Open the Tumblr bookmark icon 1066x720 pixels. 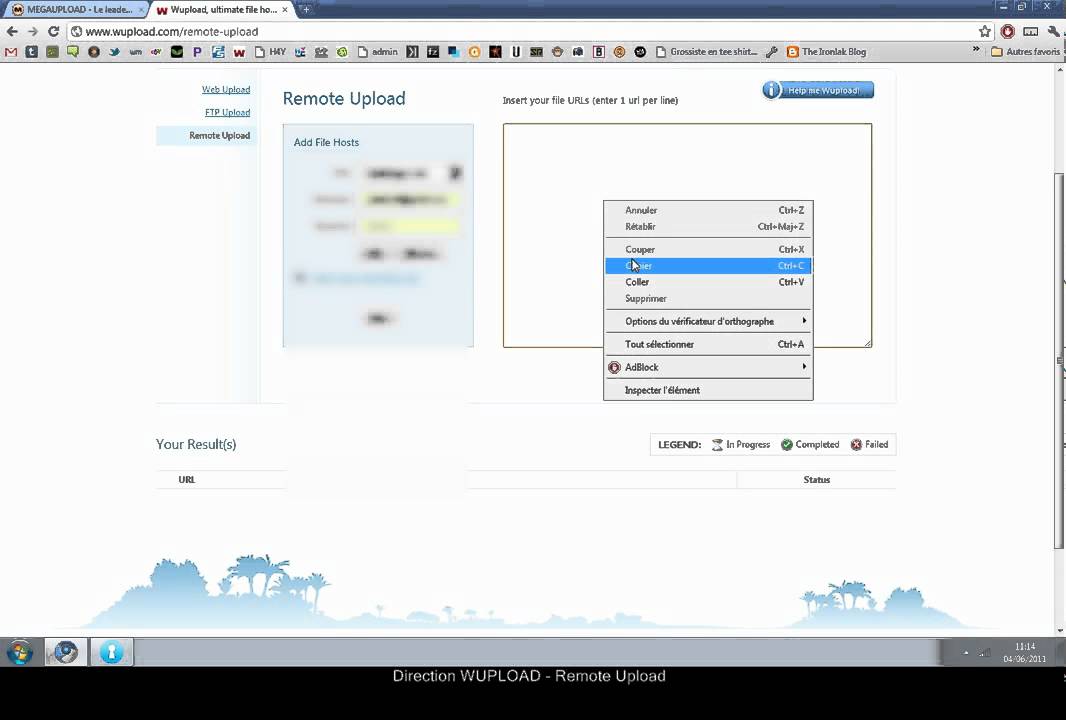31,52
